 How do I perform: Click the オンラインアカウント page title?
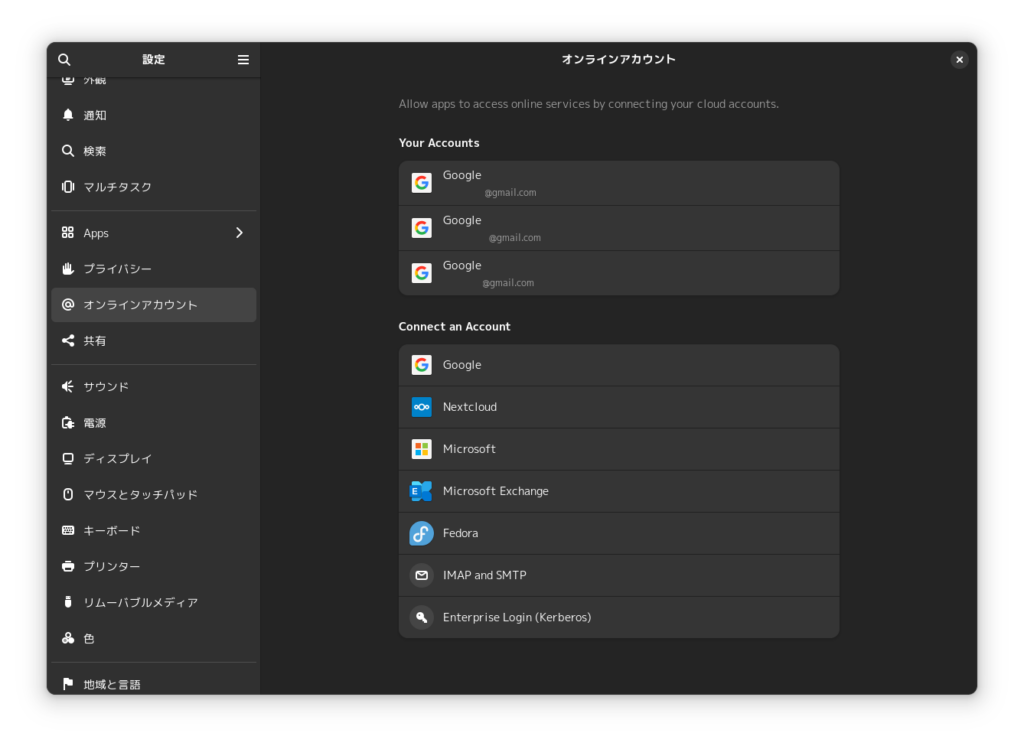[x=618, y=59]
